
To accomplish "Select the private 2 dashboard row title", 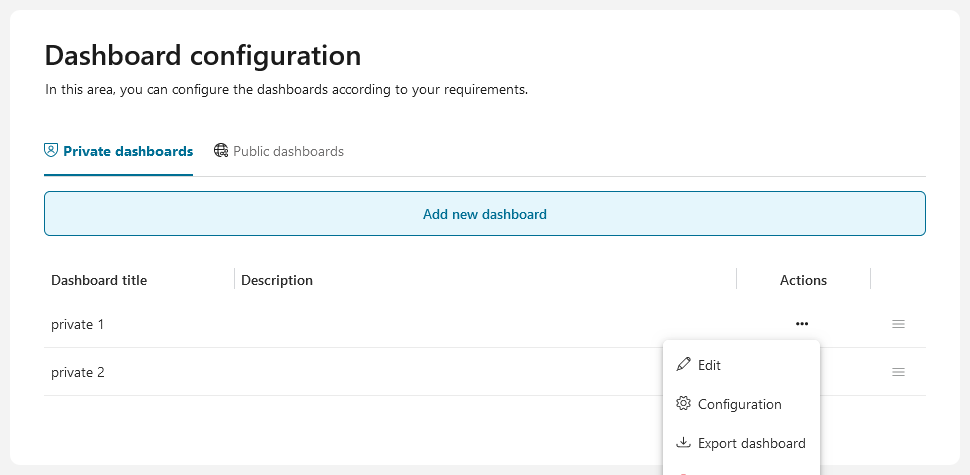I will 78,373.
